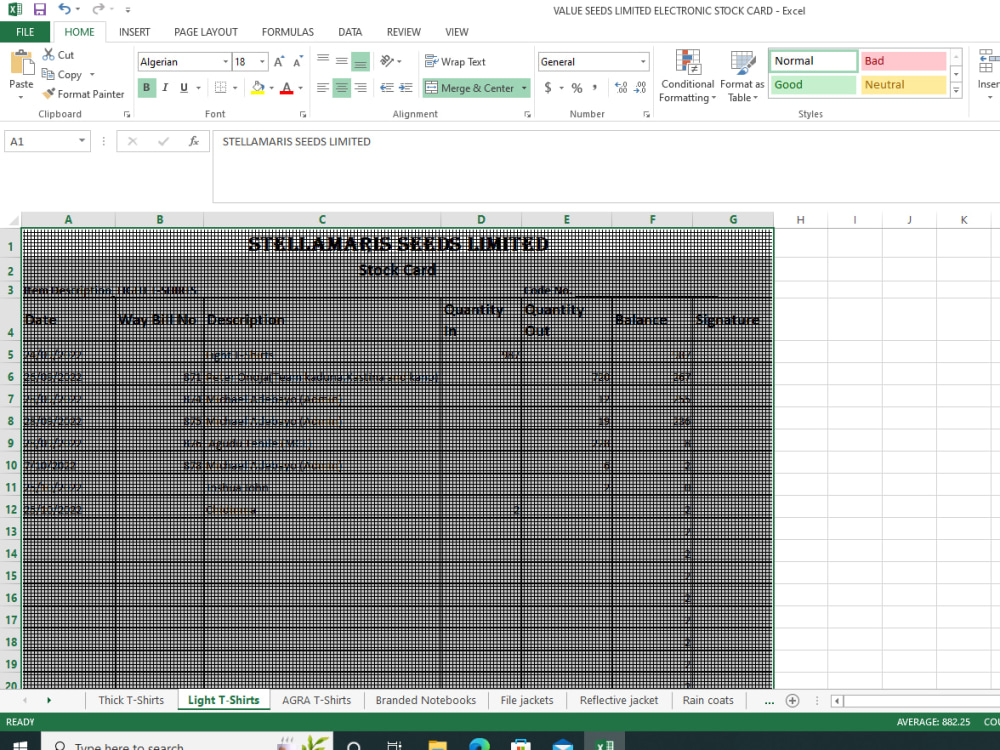The width and height of the screenshot is (1000, 750).
Task: Open the General number format dropdown
Action: click(x=643, y=62)
